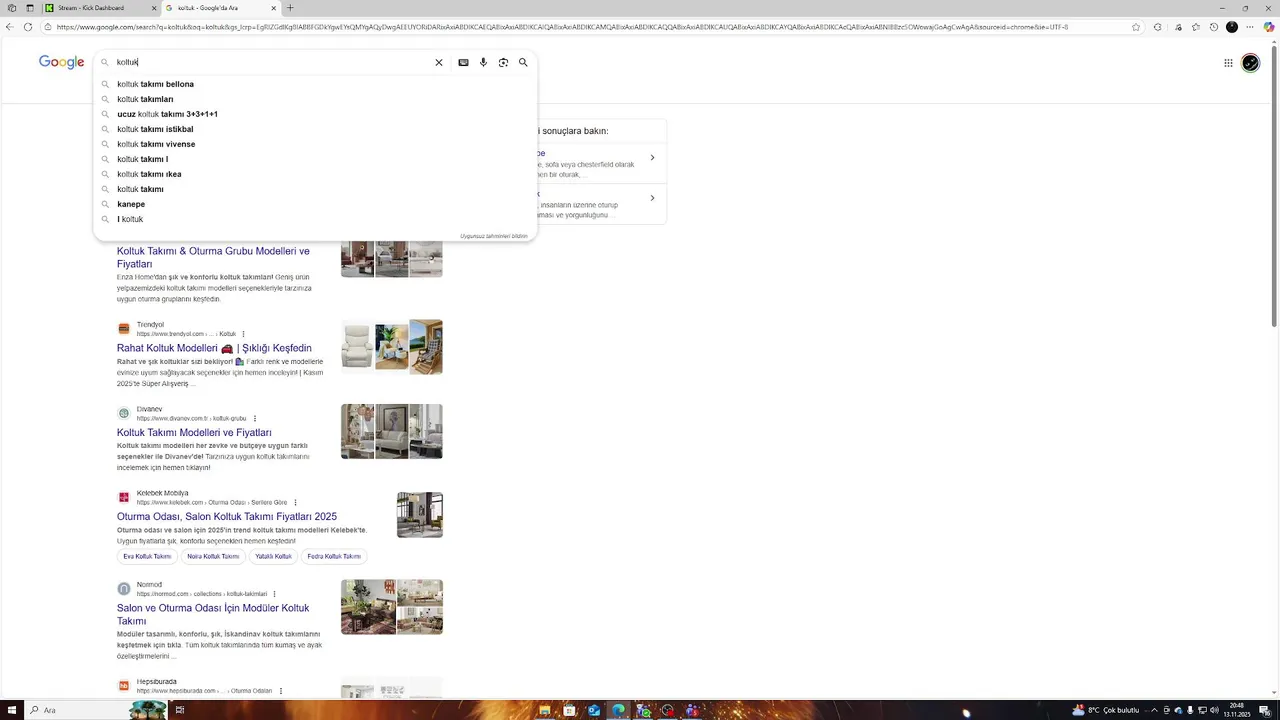Expand the second related-results chevron
Viewport: 1280px width, 720px height.
[x=652, y=198]
